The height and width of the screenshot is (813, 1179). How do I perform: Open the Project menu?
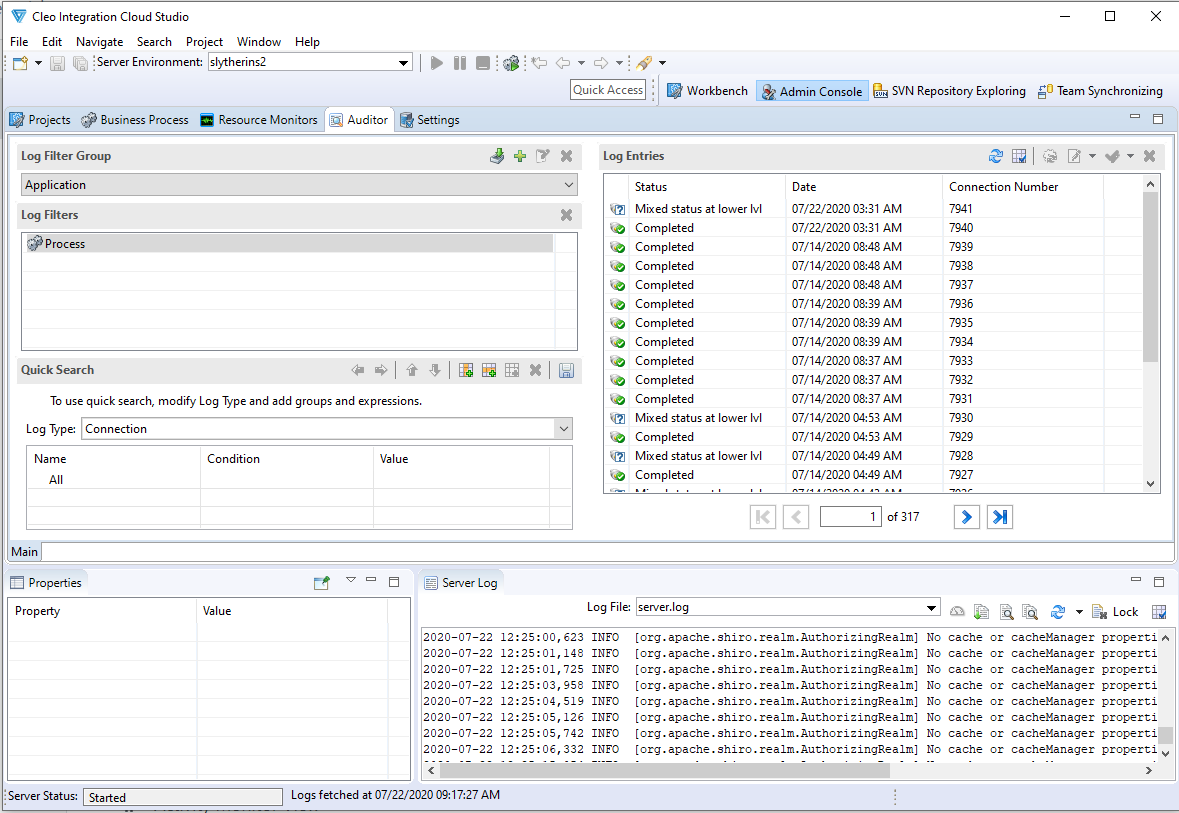pyautogui.click(x=205, y=42)
